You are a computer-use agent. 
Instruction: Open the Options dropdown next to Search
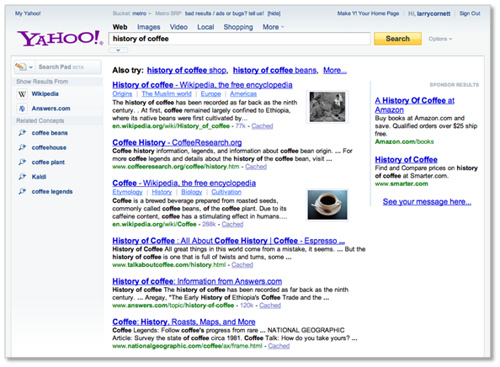pos(440,39)
